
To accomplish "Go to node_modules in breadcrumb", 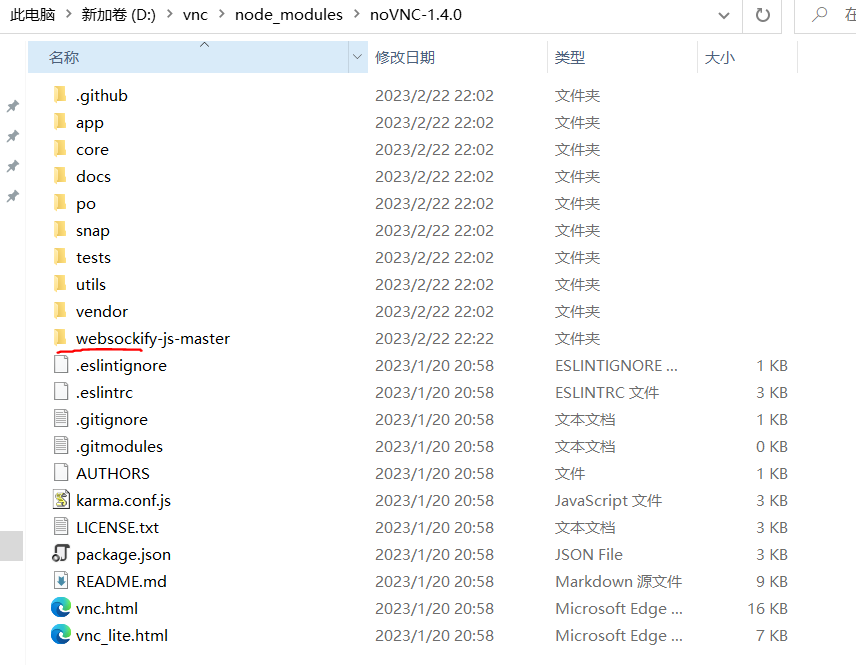I will point(289,15).
